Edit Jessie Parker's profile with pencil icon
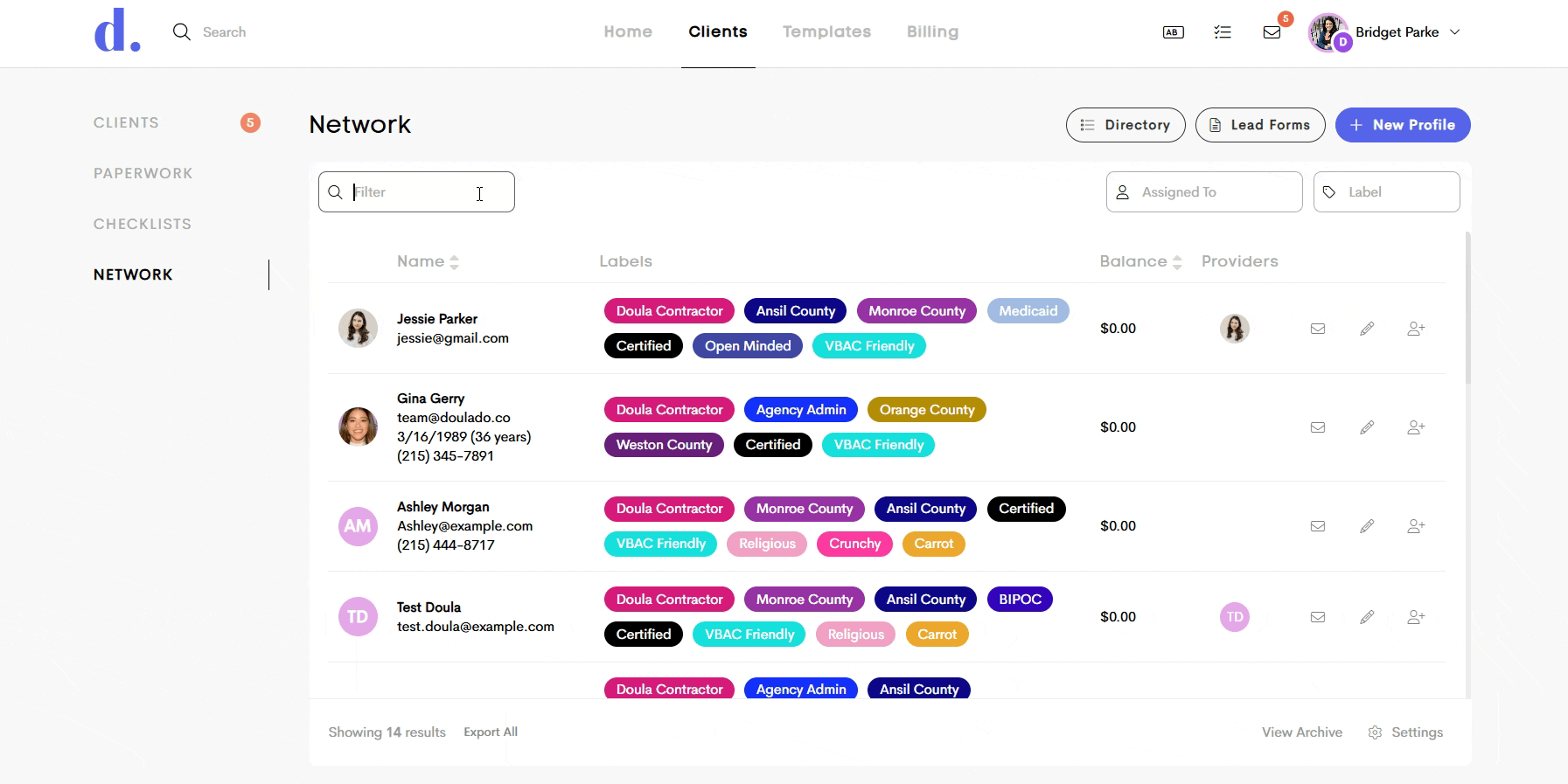 1367,329
